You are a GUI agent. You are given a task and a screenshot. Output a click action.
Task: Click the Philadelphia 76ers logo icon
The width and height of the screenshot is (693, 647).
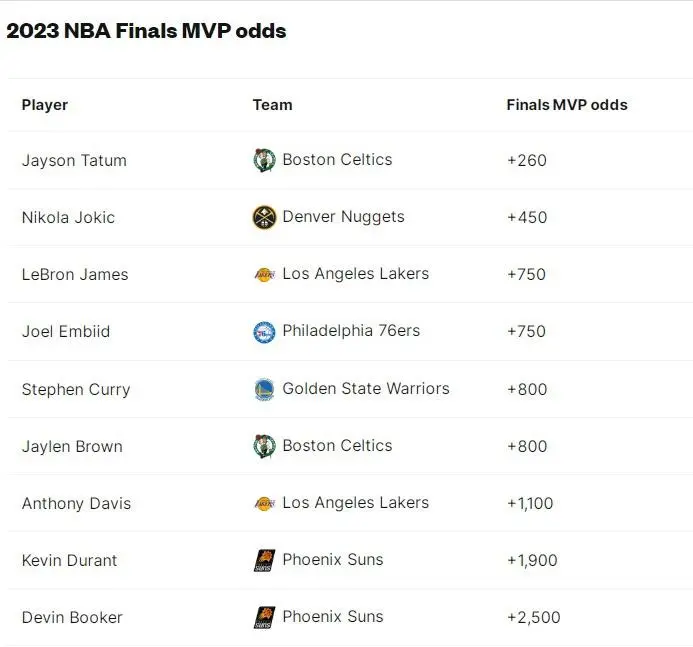pos(264,332)
